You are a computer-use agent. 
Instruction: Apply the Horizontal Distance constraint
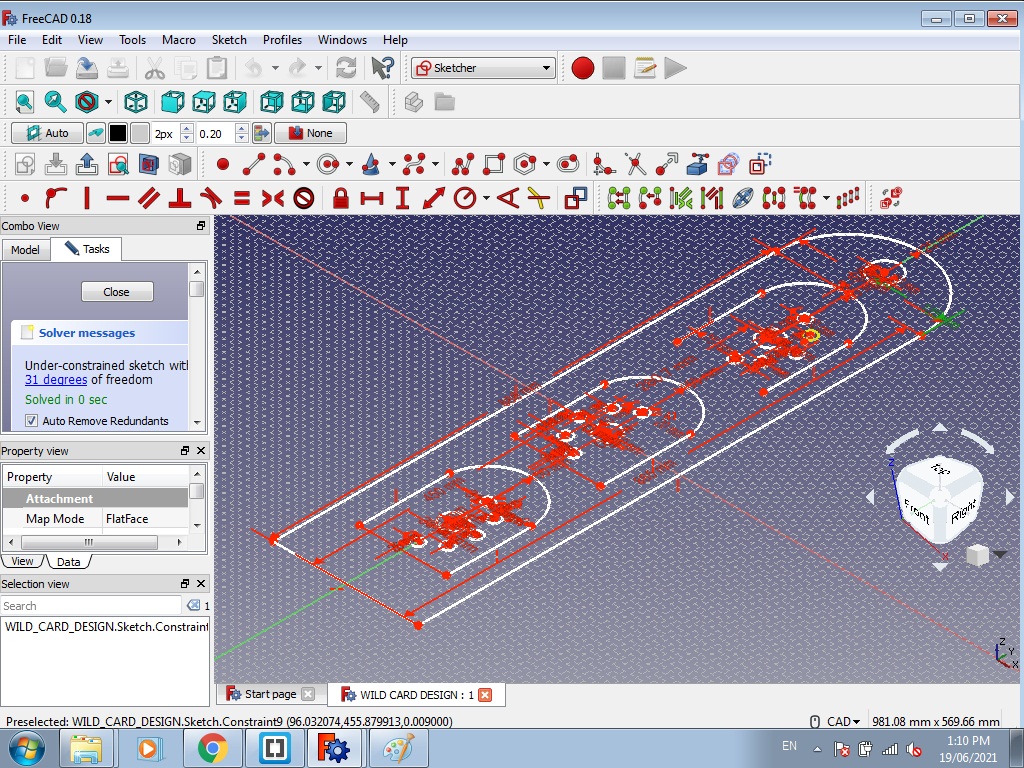[x=372, y=198]
